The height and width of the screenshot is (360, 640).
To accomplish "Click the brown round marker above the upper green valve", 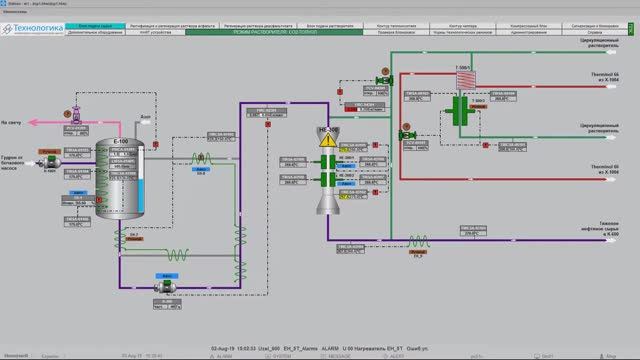I will click(385, 71).
